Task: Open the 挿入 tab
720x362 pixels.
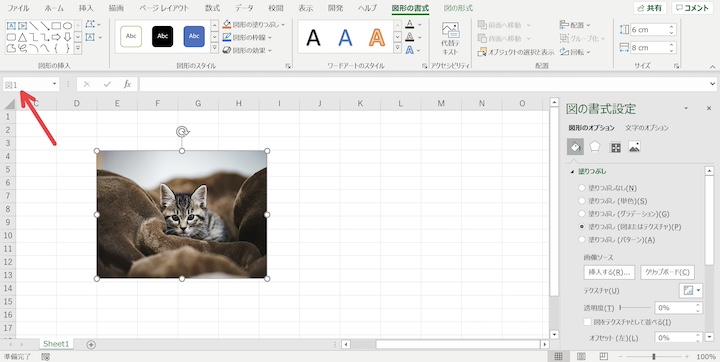Action: (86, 8)
